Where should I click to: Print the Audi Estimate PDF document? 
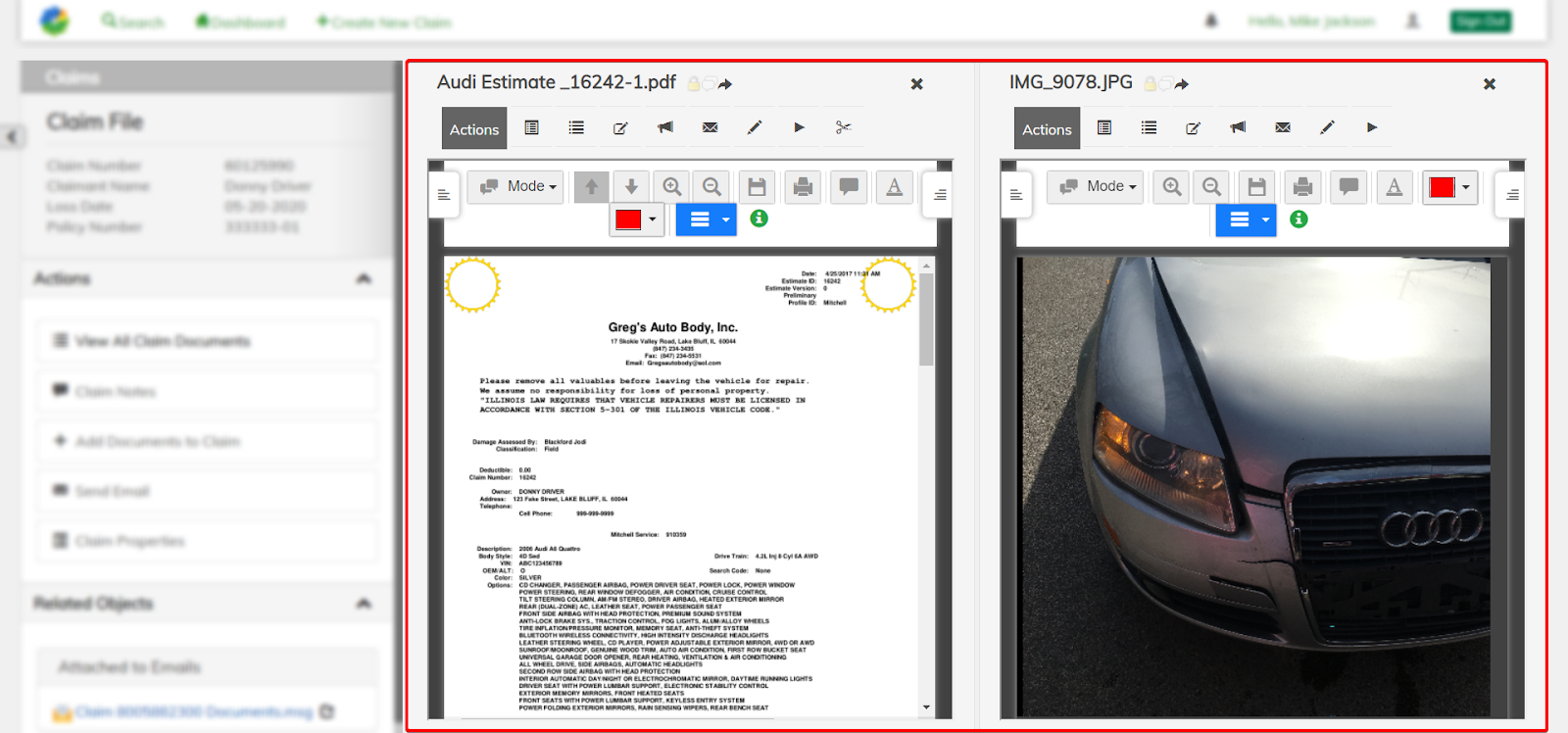803,186
